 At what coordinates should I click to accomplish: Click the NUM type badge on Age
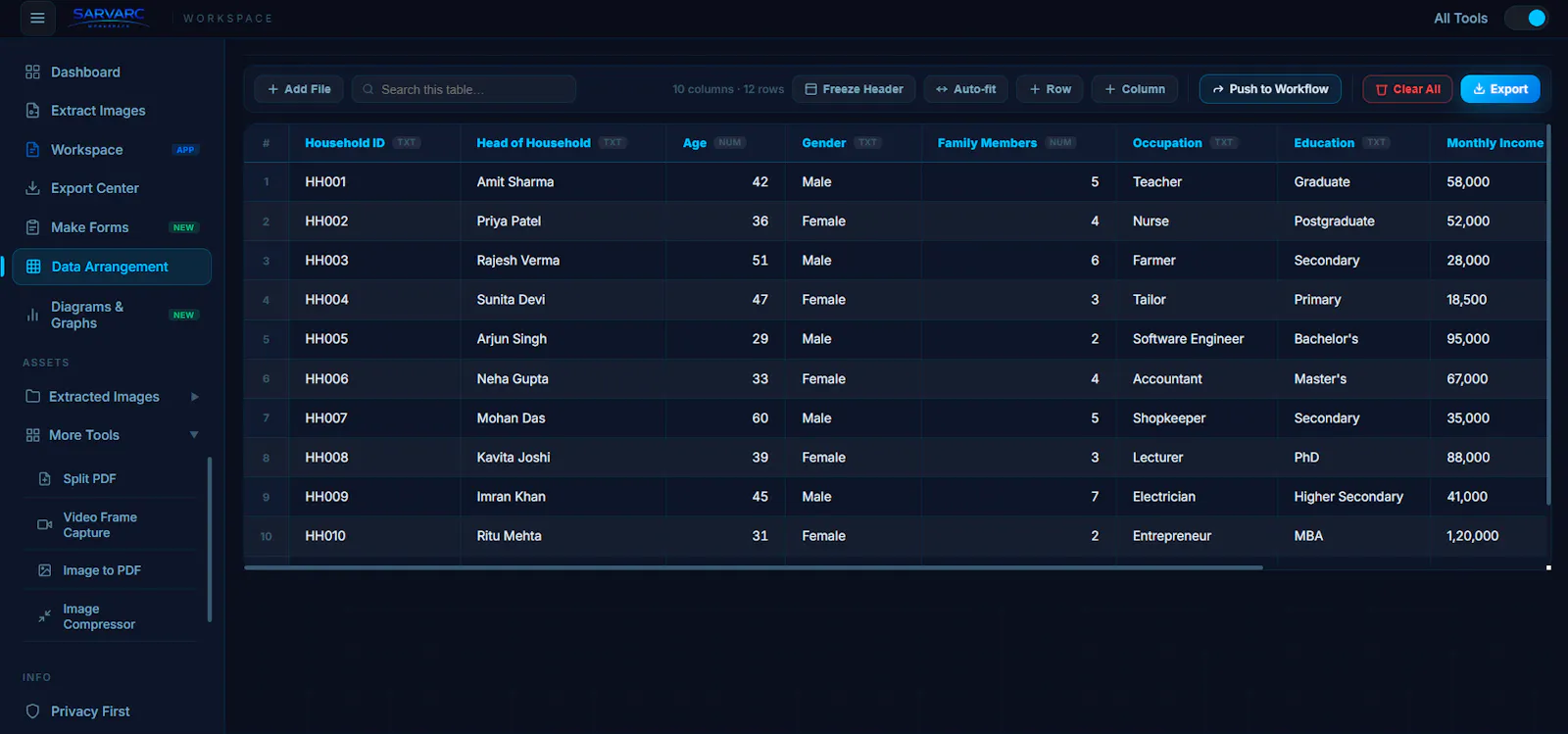point(730,143)
